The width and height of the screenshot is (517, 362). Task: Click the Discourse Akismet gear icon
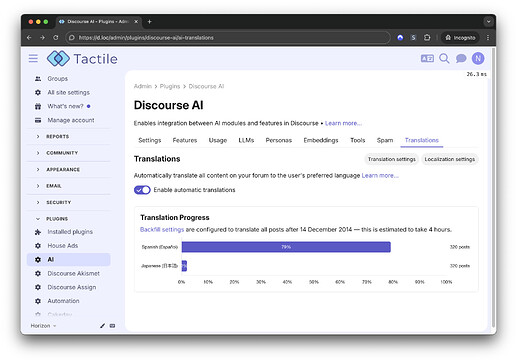(38, 273)
